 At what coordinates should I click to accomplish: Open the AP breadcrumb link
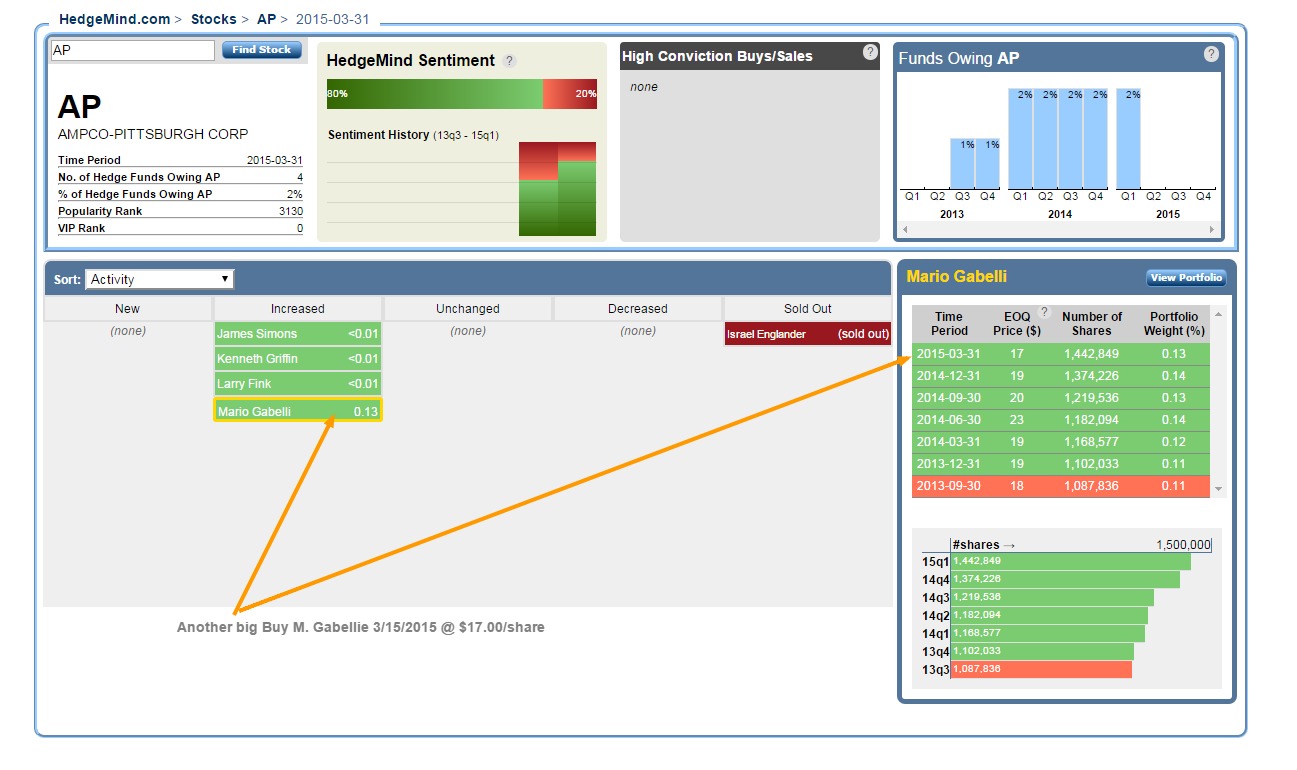(x=266, y=19)
